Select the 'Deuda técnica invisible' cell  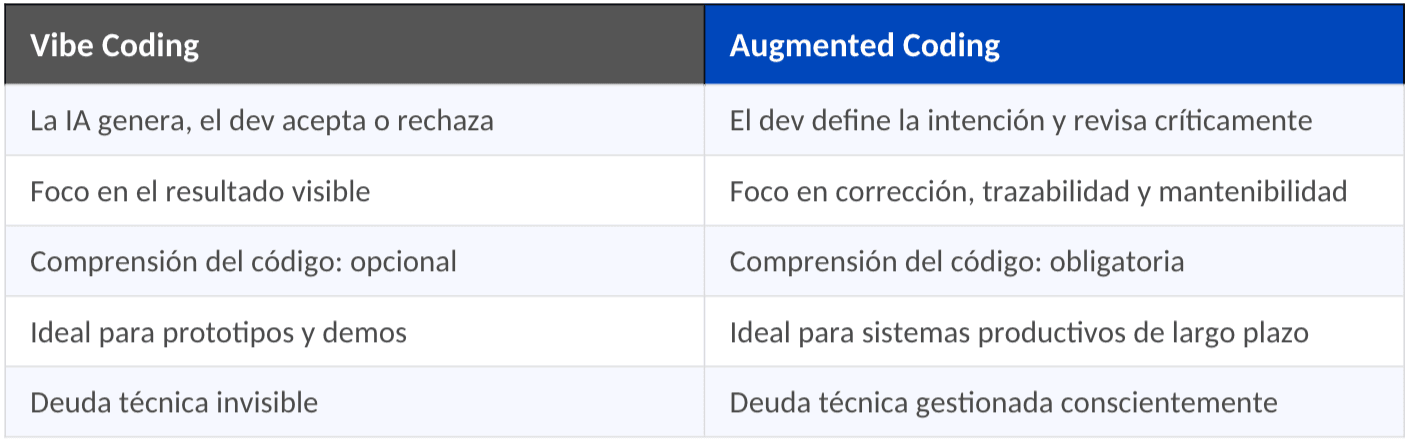tap(174, 403)
